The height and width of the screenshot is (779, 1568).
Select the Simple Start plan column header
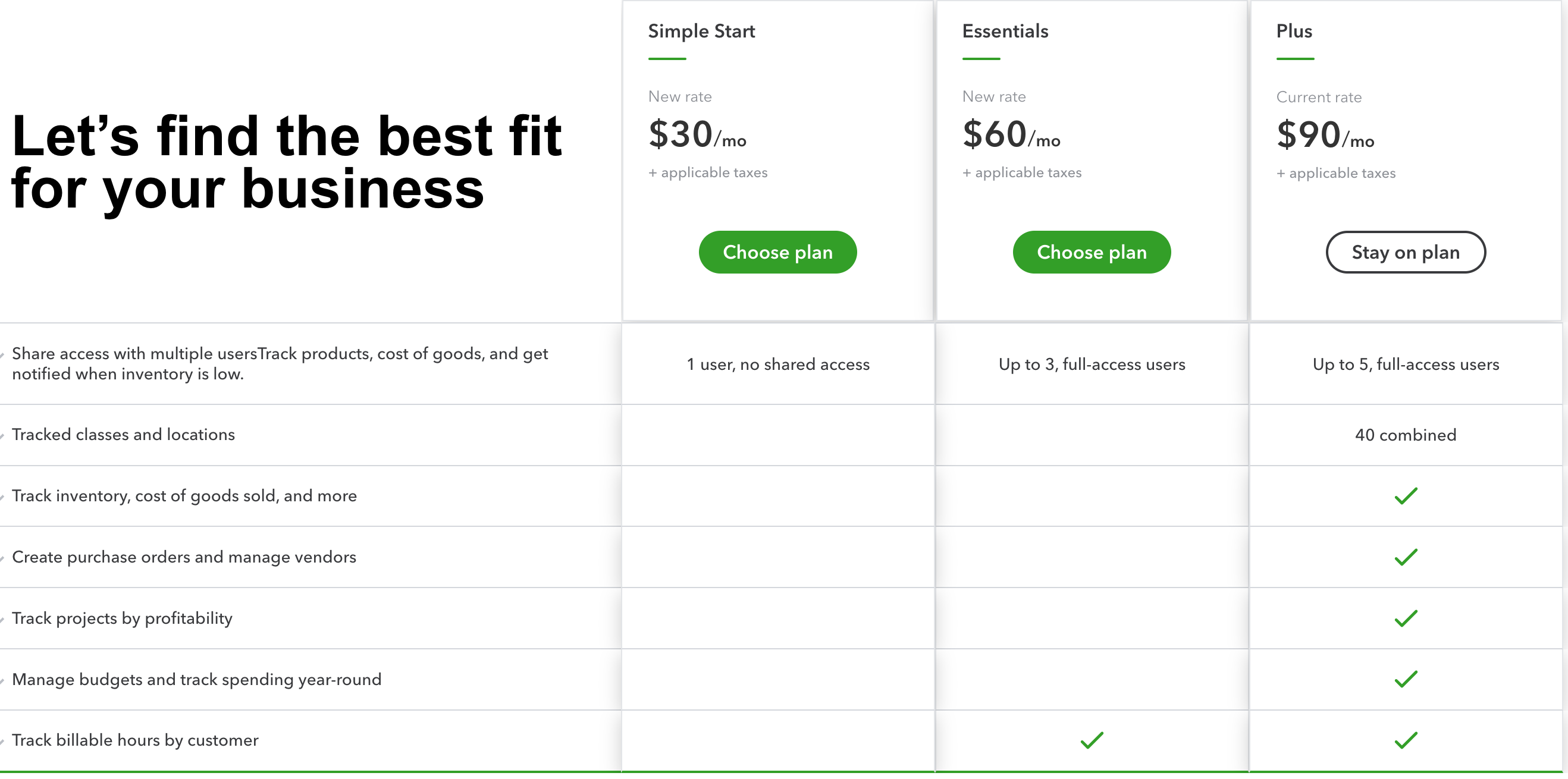[701, 30]
